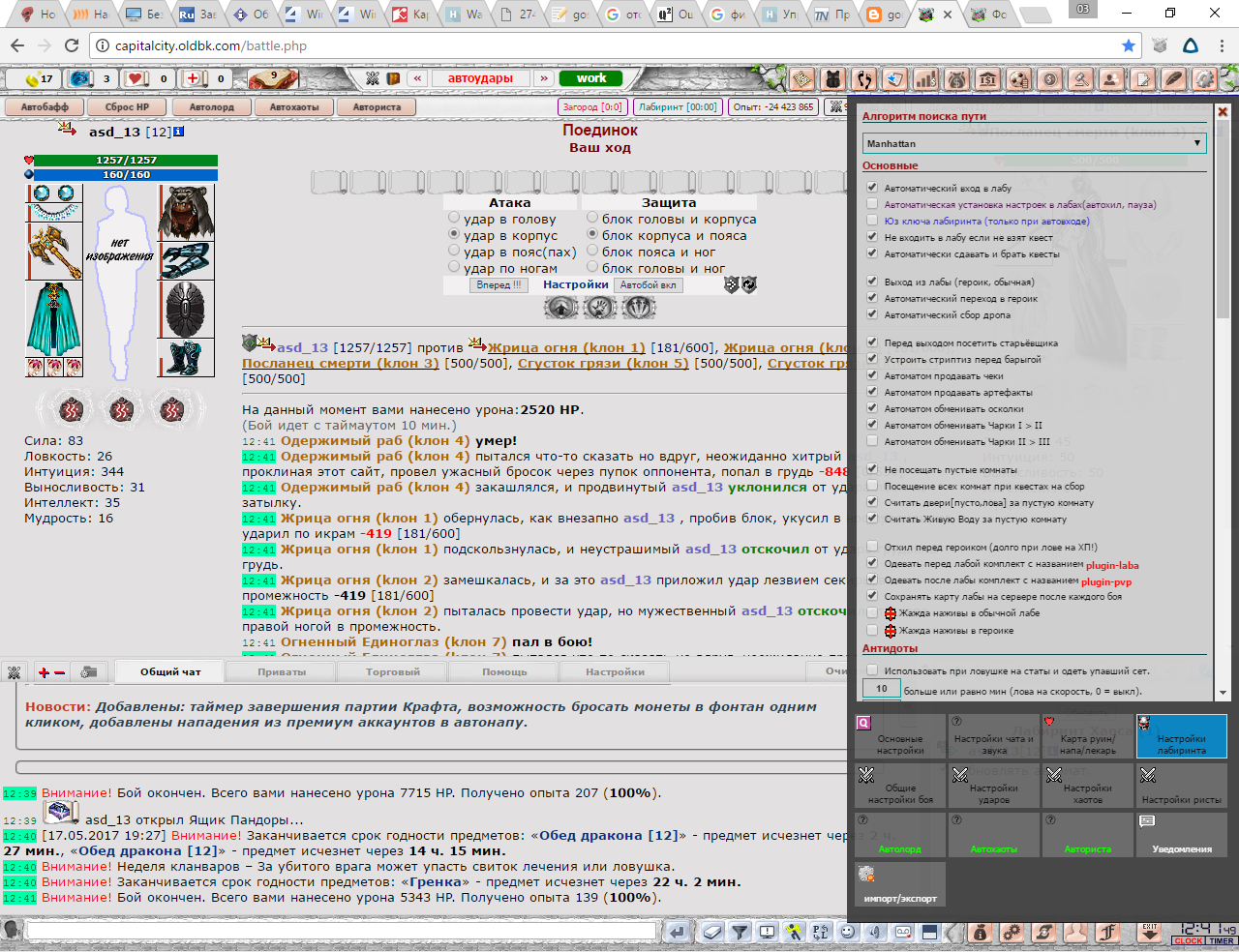
Task: Click the first combat technique round icon
Action: tap(561, 308)
